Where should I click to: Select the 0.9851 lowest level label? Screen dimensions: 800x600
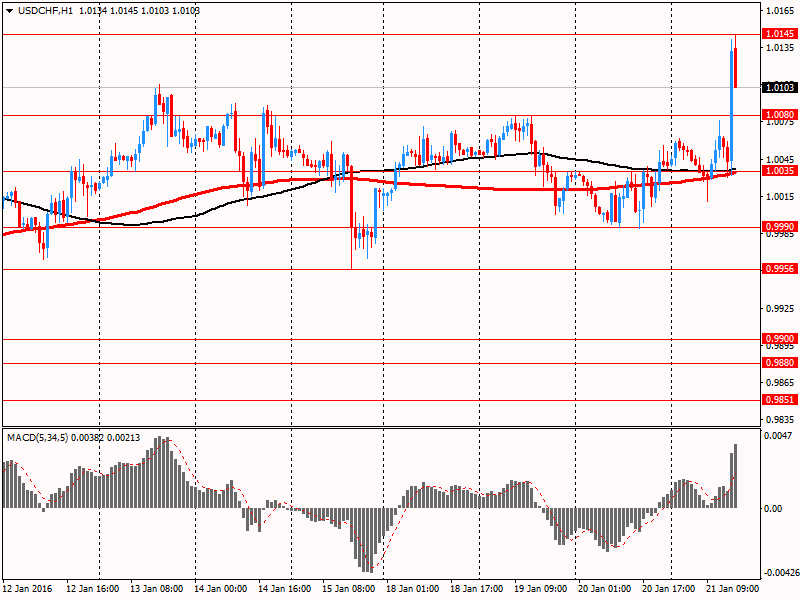click(778, 400)
